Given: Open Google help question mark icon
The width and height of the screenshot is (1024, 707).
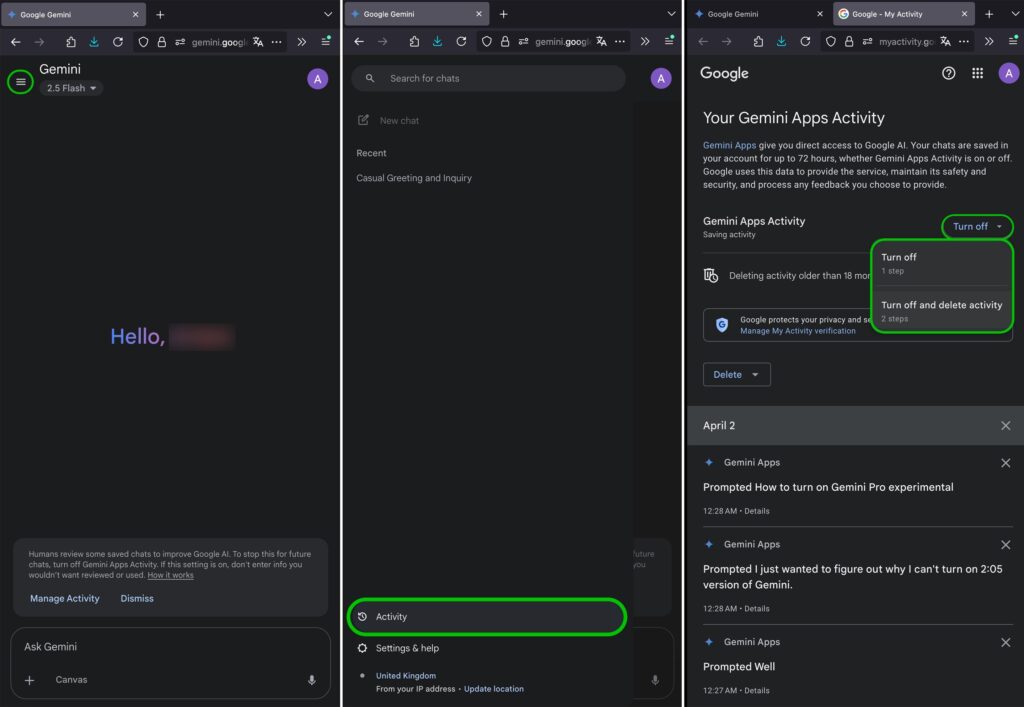Looking at the screenshot, I should 948,73.
